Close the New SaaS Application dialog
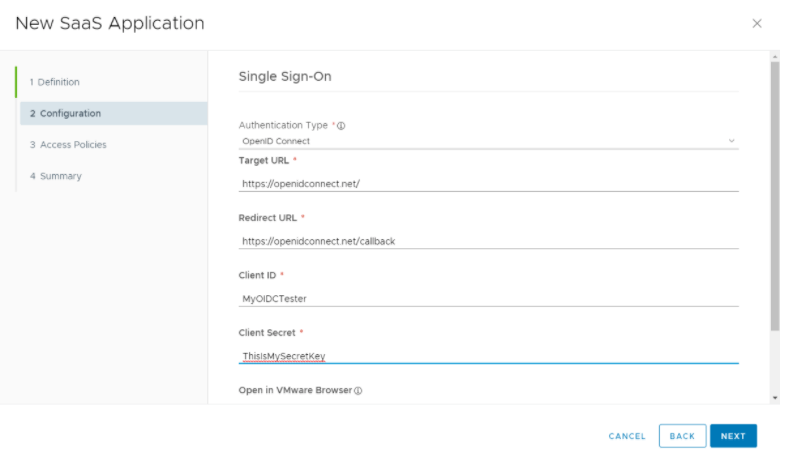788x473 pixels. (x=756, y=23)
